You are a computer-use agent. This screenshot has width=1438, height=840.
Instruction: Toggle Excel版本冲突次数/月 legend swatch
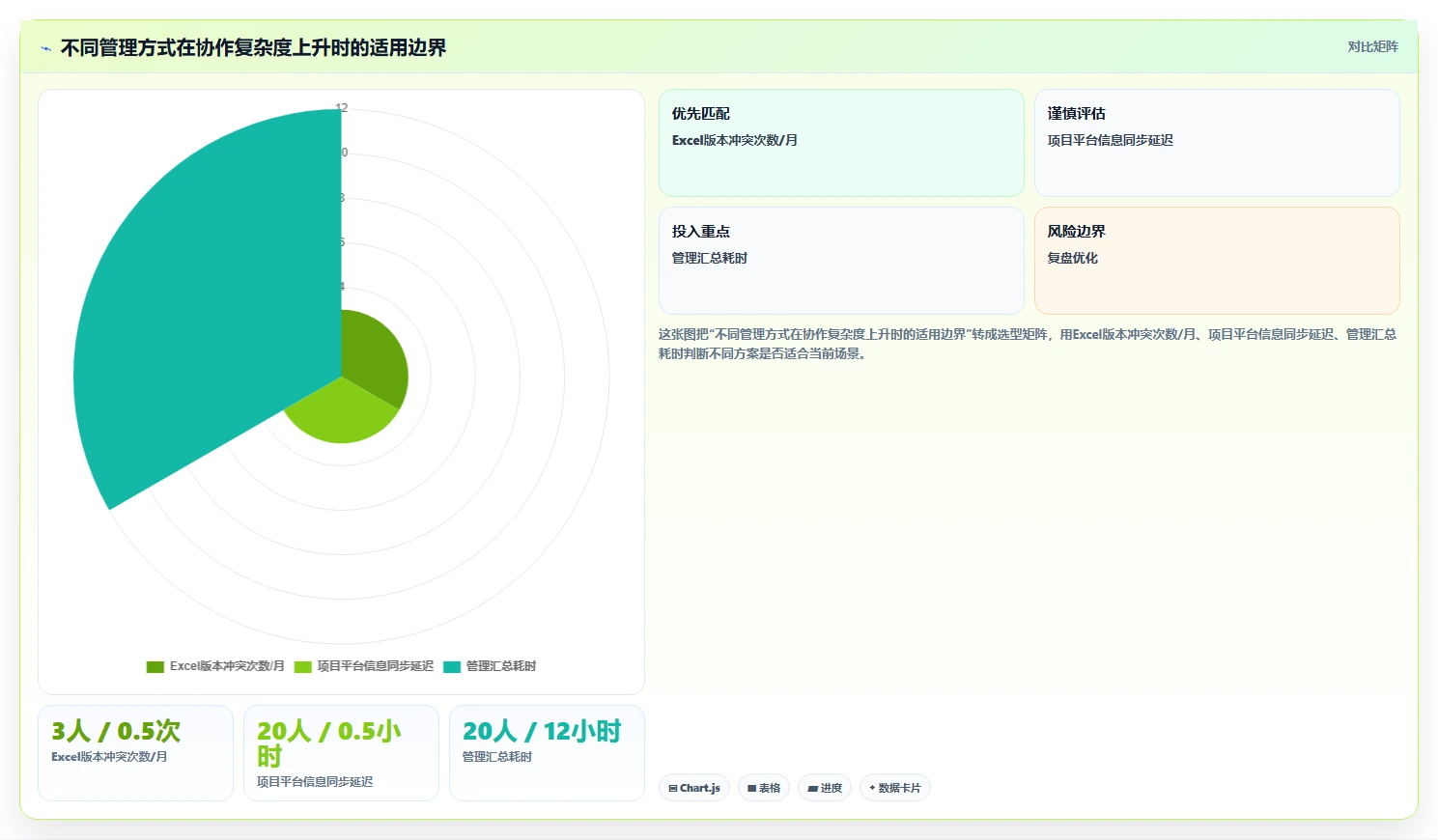pos(155,666)
